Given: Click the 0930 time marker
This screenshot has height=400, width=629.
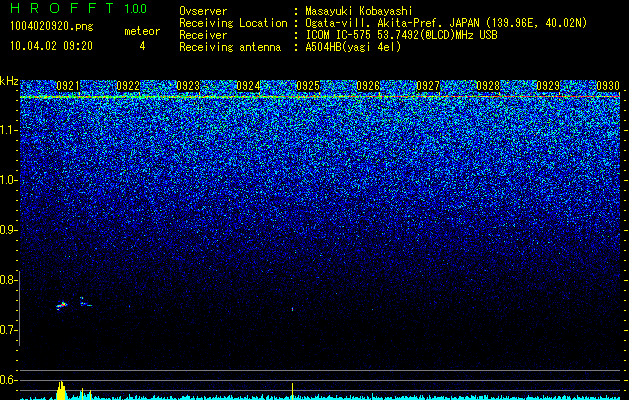Looking at the screenshot, I should click(608, 86).
